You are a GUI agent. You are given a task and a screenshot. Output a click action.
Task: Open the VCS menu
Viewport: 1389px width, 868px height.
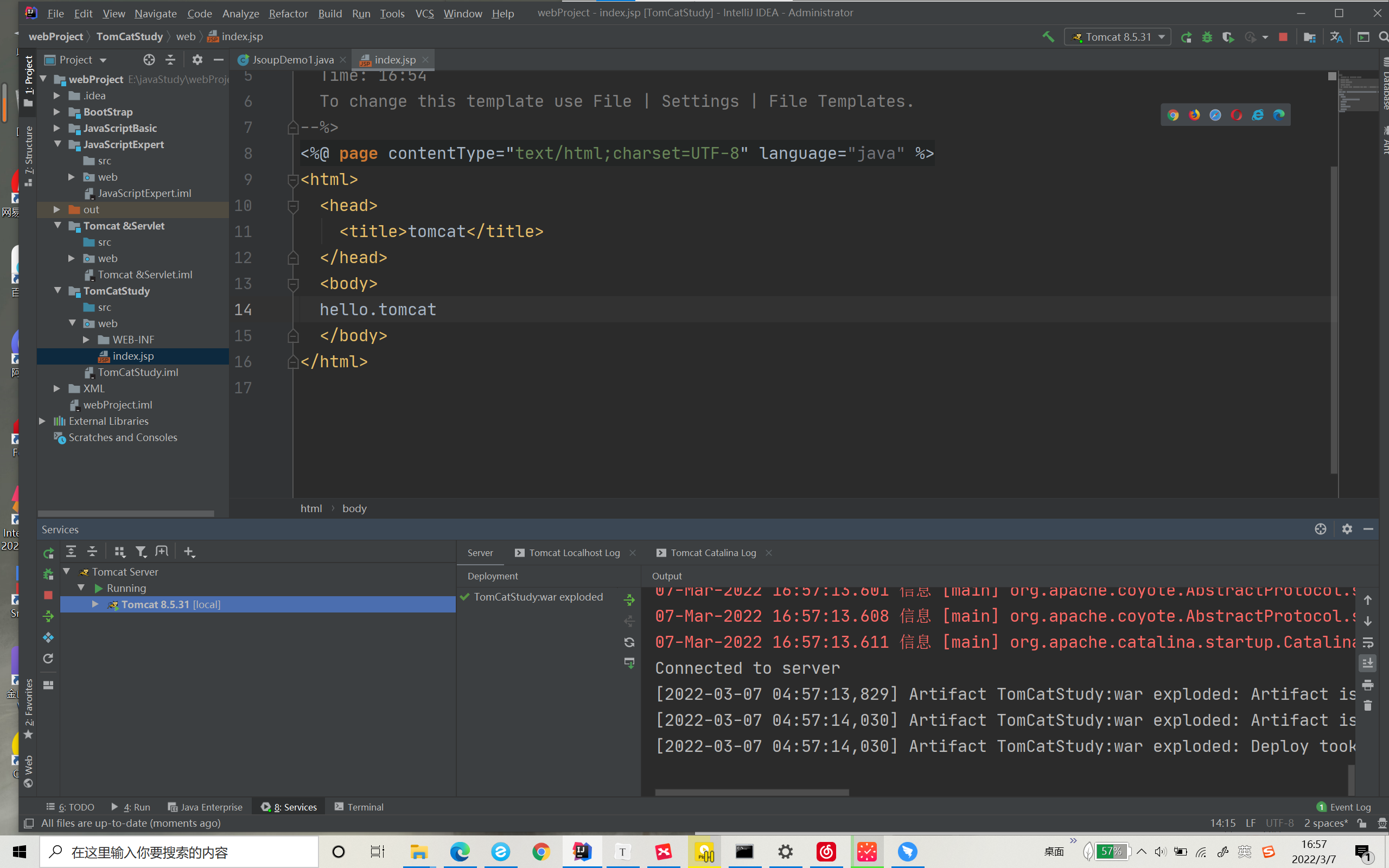pos(425,13)
